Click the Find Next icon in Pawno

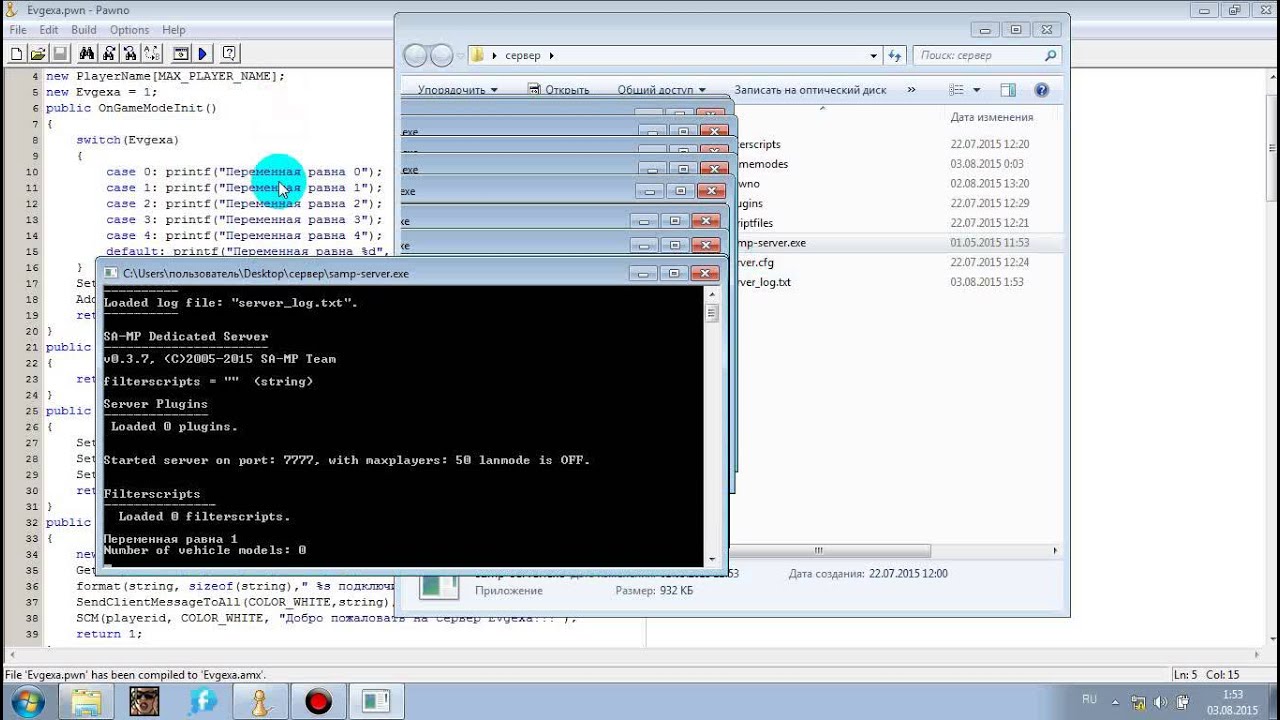tap(108, 54)
